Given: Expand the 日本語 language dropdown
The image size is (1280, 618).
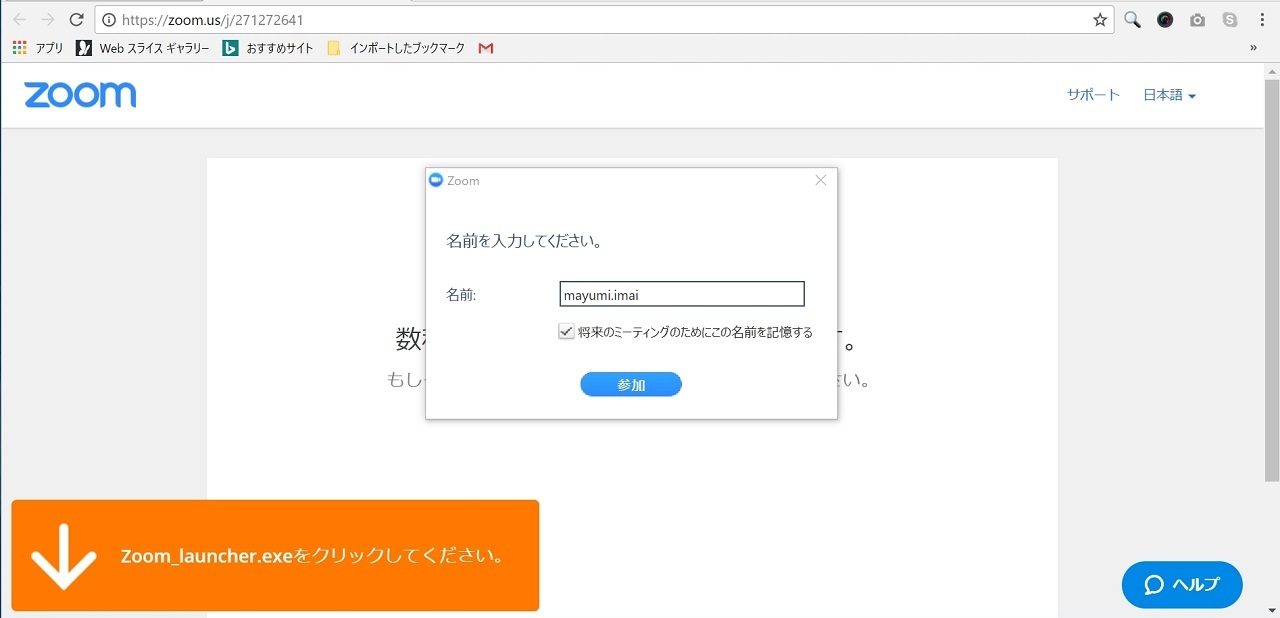Looking at the screenshot, I should point(1170,95).
